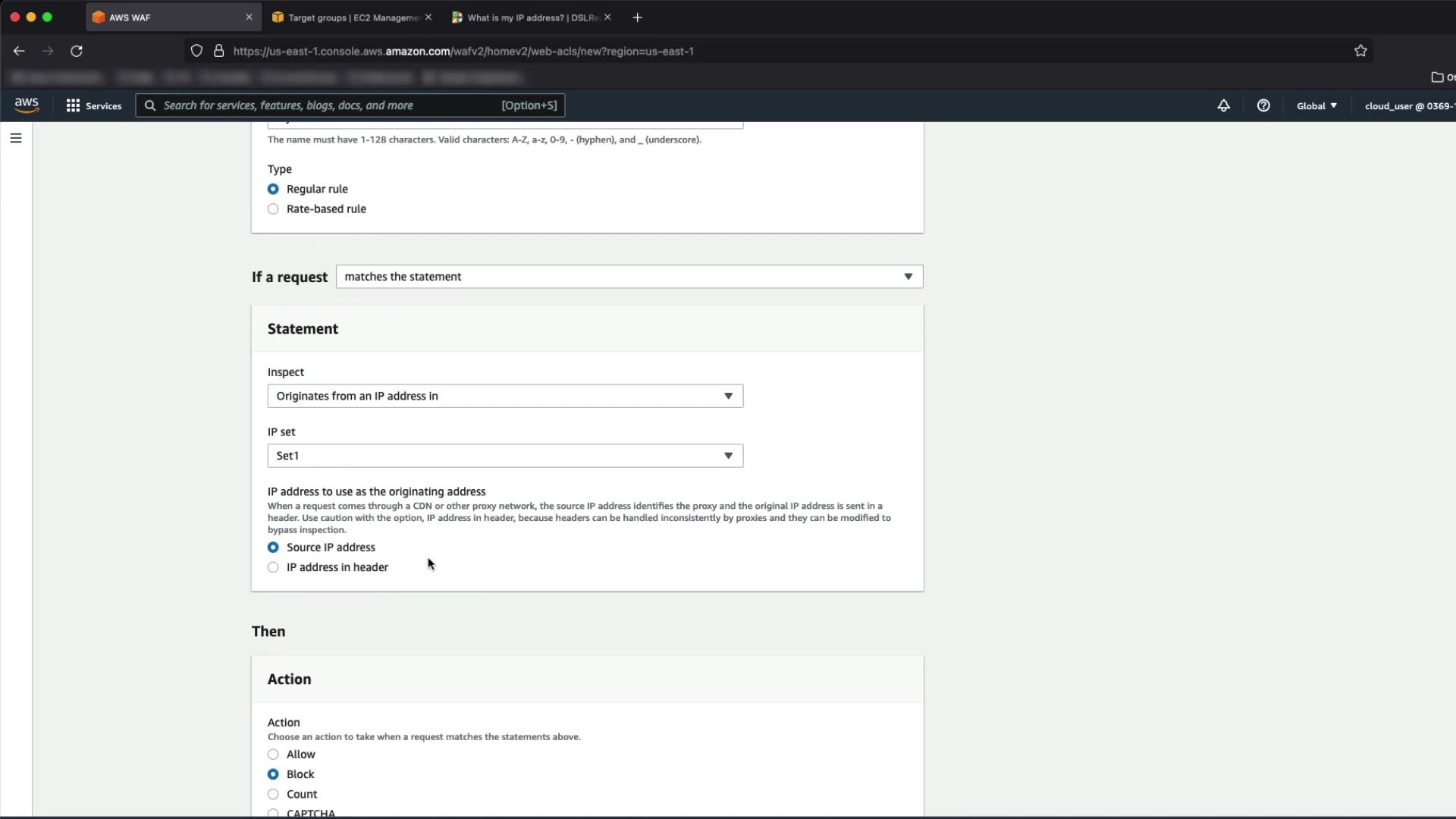This screenshot has height=819, width=1456.
Task: Open the Global region selector
Action: [1316, 105]
